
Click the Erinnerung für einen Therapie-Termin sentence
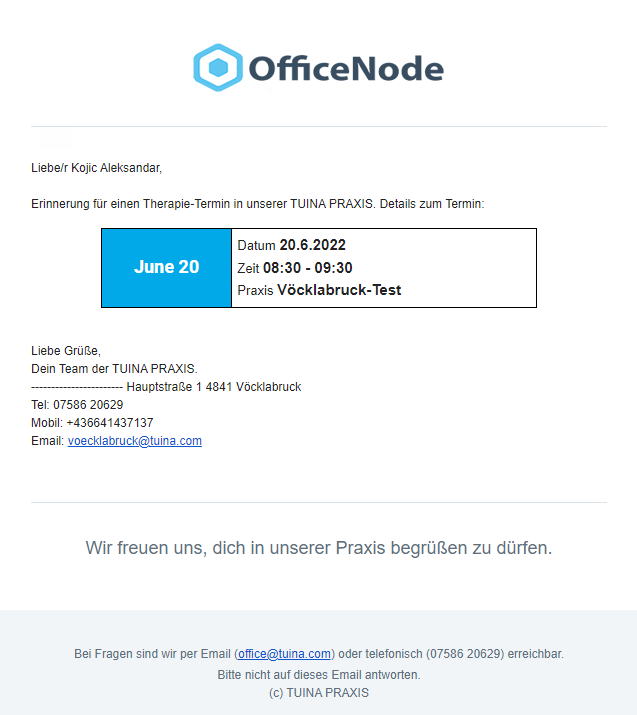coord(257,204)
